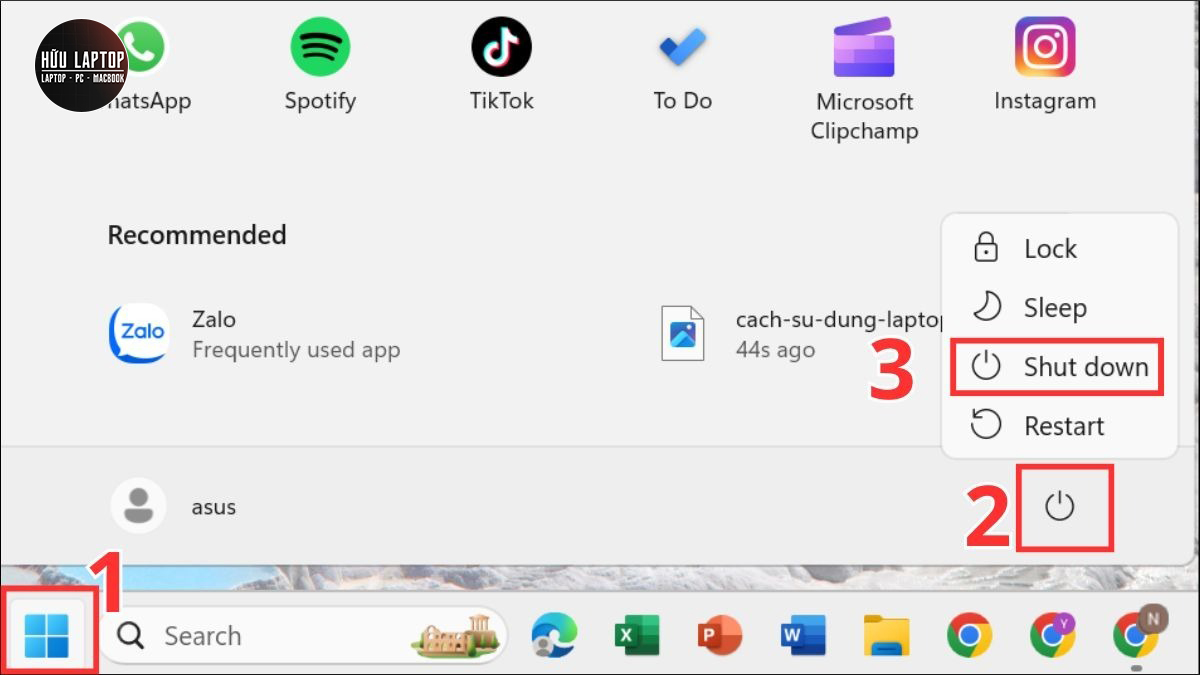Screen dimensions: 1200x675
Task: Click the Start menu power button
Action: click(x=1059, y=507)
